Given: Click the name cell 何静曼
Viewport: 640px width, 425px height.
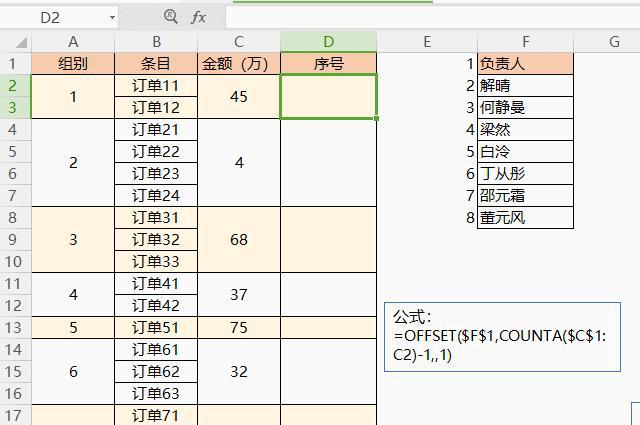Looking at the screenshot, I should click(526, 108).
